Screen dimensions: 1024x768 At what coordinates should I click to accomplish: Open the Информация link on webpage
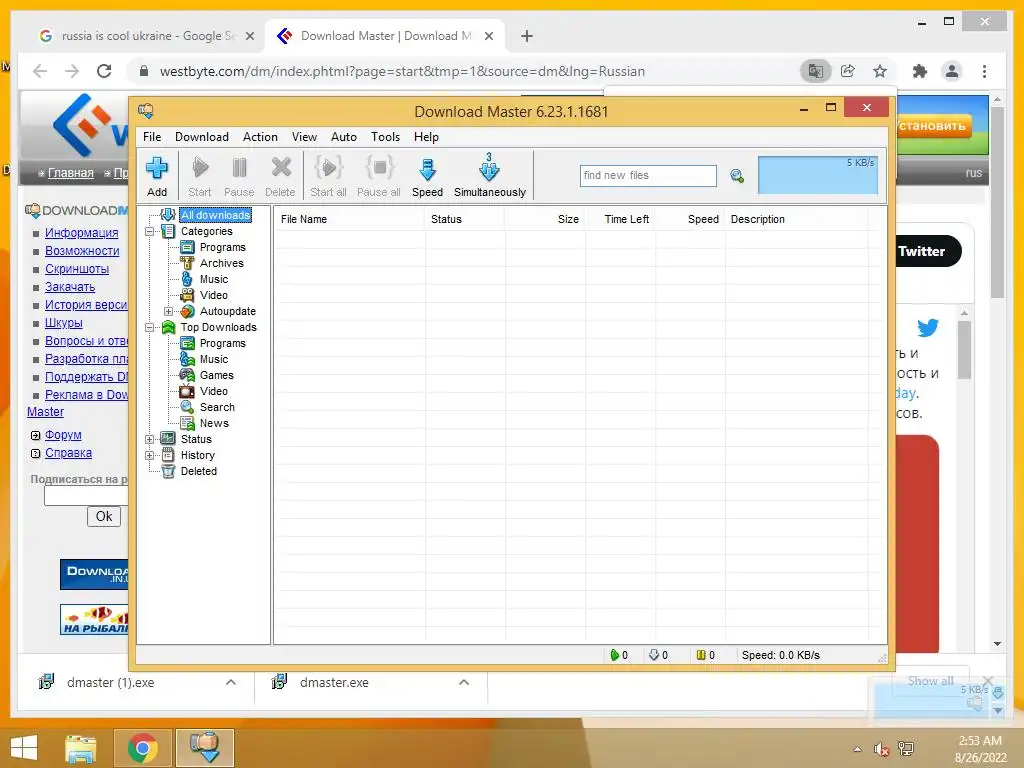(x=82, y=232)
